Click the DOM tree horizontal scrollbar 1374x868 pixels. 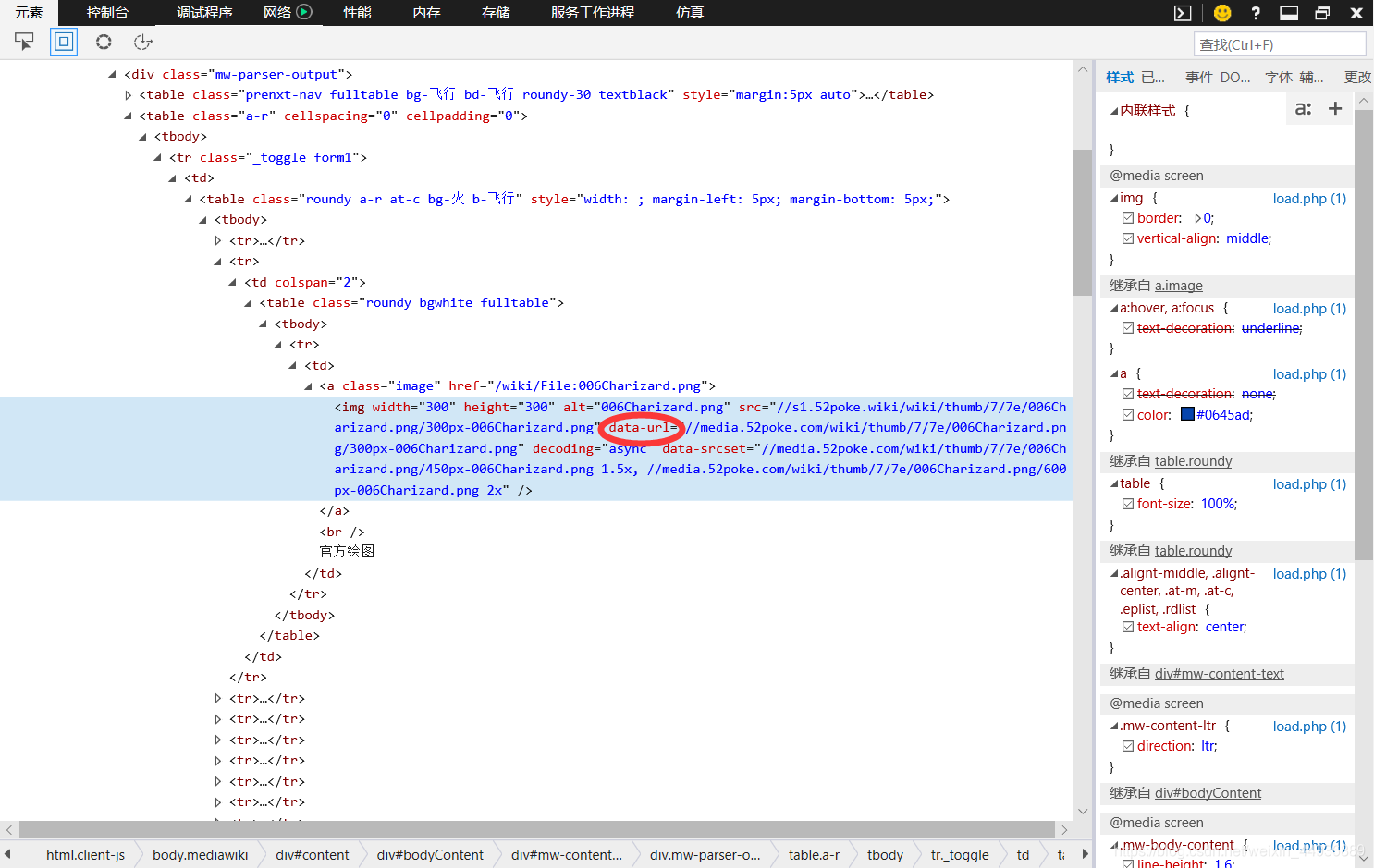click(x=537, y=829)
